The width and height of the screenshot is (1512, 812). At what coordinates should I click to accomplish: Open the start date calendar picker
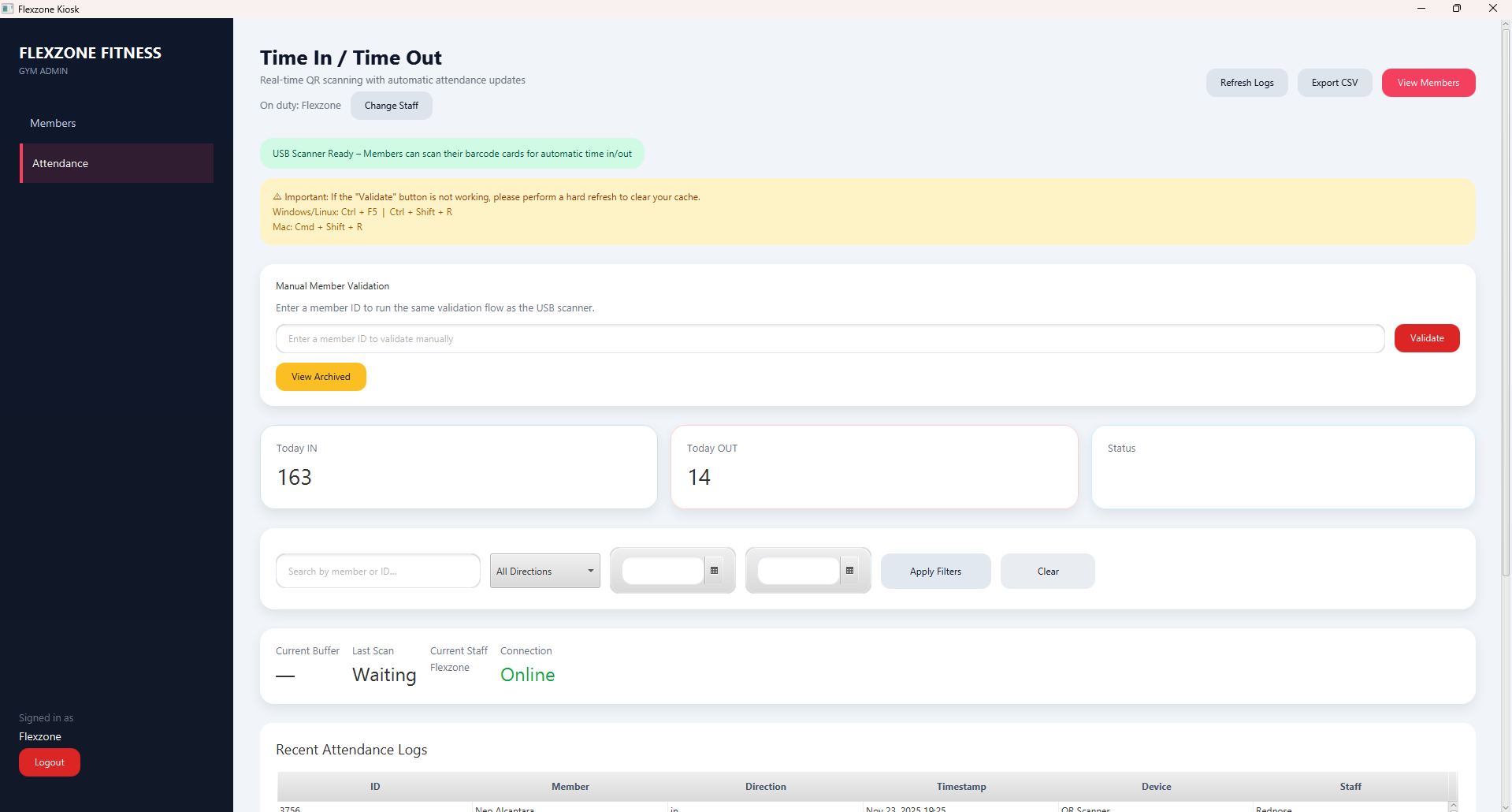point(714,570)
